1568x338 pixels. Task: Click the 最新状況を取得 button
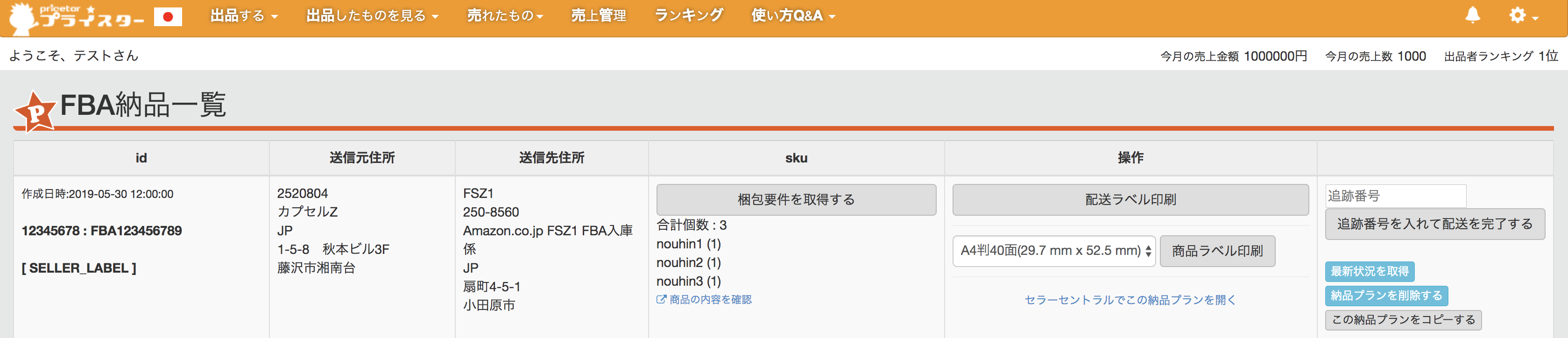1370,272
